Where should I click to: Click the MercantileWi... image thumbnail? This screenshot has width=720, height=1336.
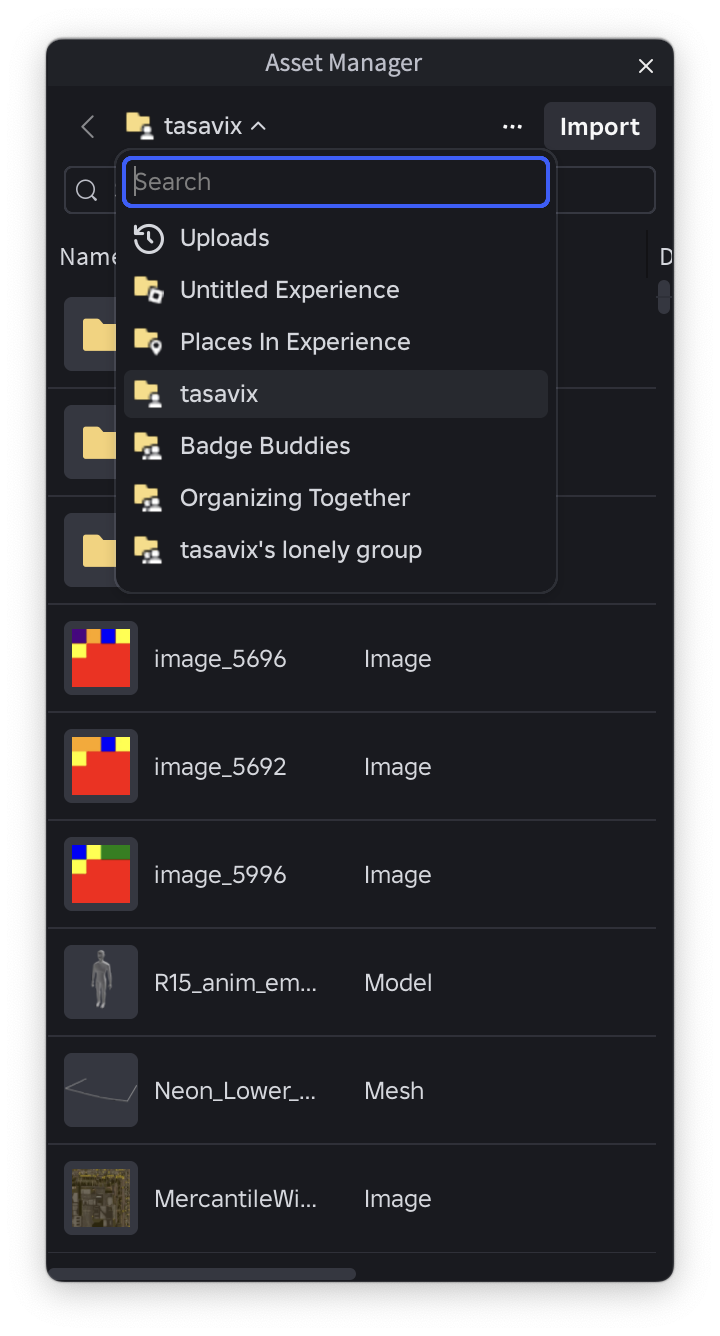coord(101,1198)
